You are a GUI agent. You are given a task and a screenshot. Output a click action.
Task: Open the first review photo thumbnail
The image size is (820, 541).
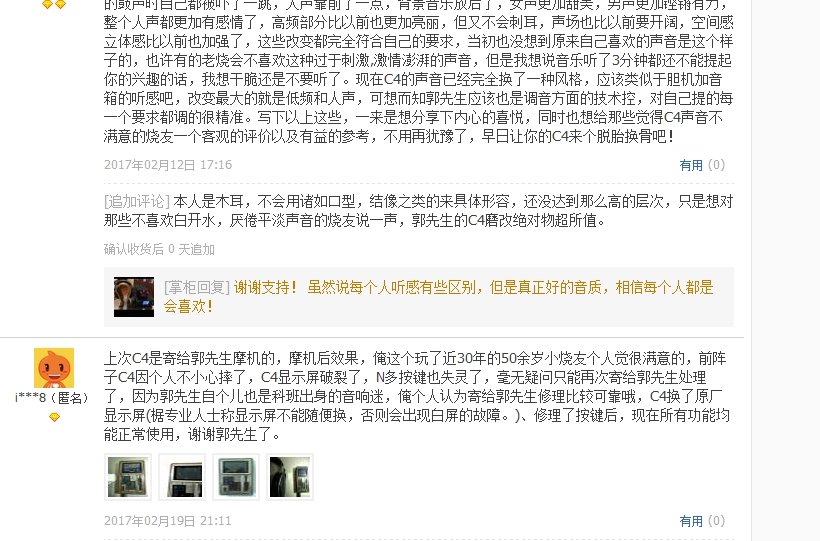click(x=128, y=477)
